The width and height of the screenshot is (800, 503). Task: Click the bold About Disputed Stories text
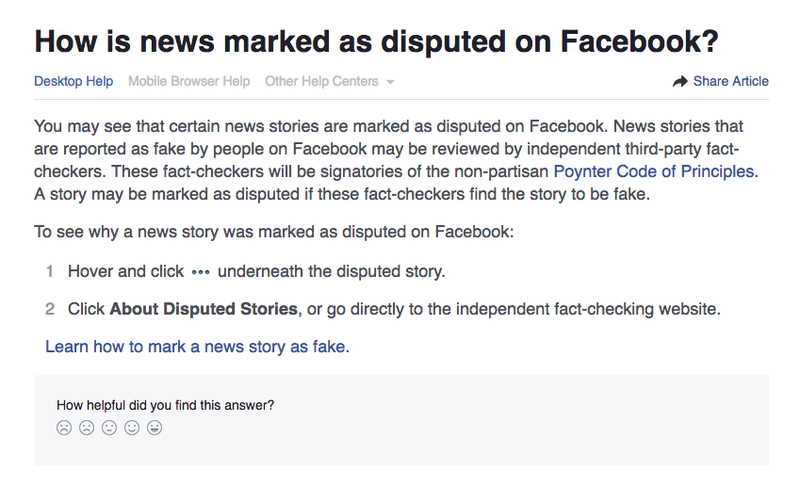coord(204,309)
